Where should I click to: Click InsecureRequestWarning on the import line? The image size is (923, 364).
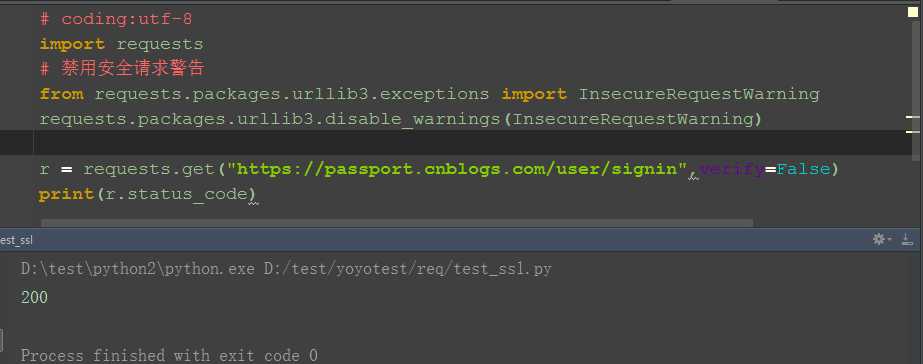click(x=699, y=94)
